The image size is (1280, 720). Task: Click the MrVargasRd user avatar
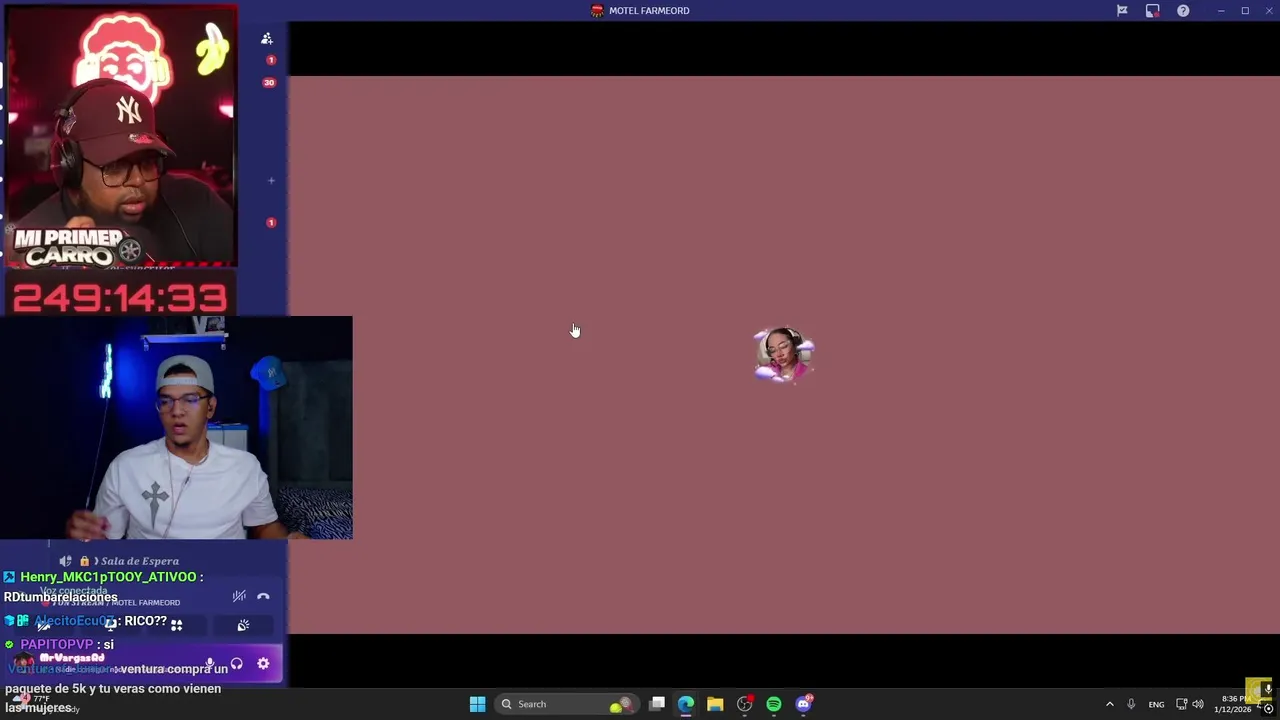point(24,662)
